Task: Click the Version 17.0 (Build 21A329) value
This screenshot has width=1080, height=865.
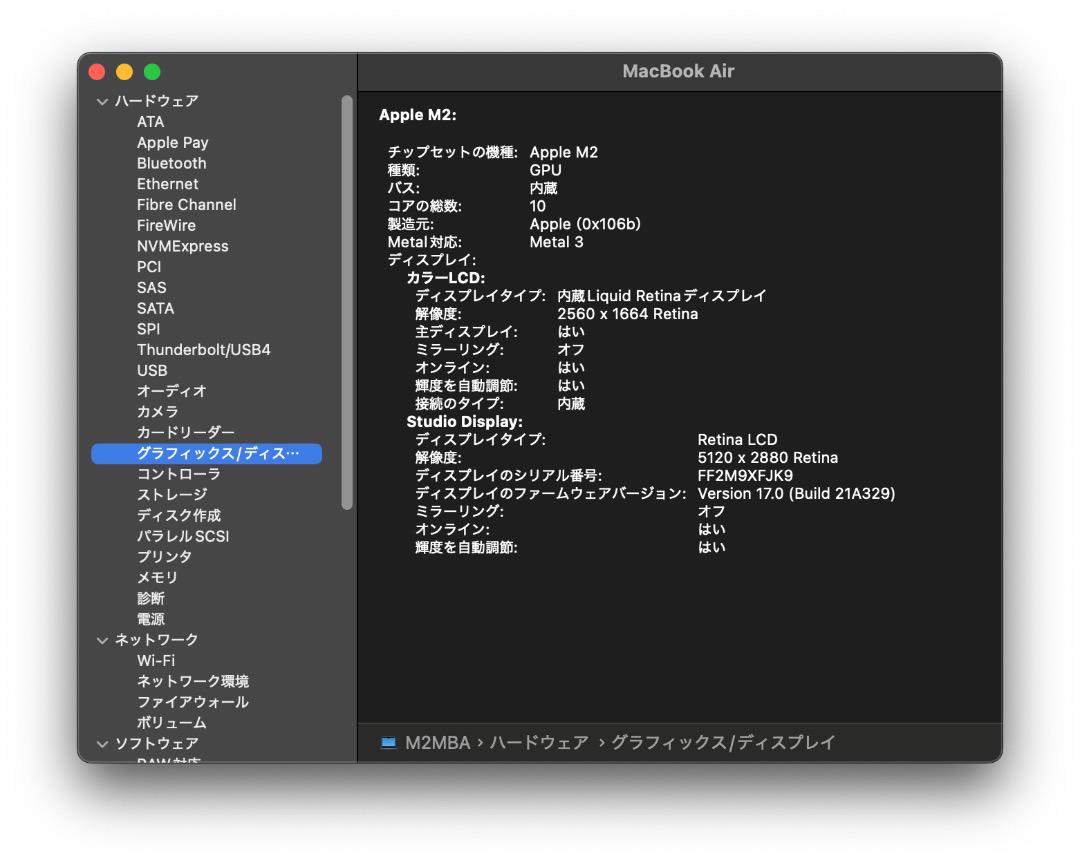Action: click(x=796, y=494)
